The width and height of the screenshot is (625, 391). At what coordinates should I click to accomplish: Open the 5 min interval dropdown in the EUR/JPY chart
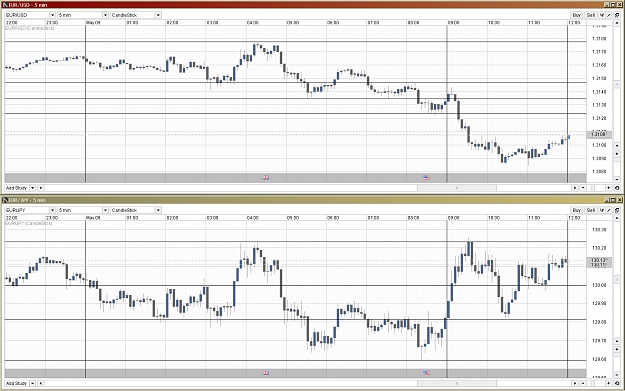coord(105,210)
